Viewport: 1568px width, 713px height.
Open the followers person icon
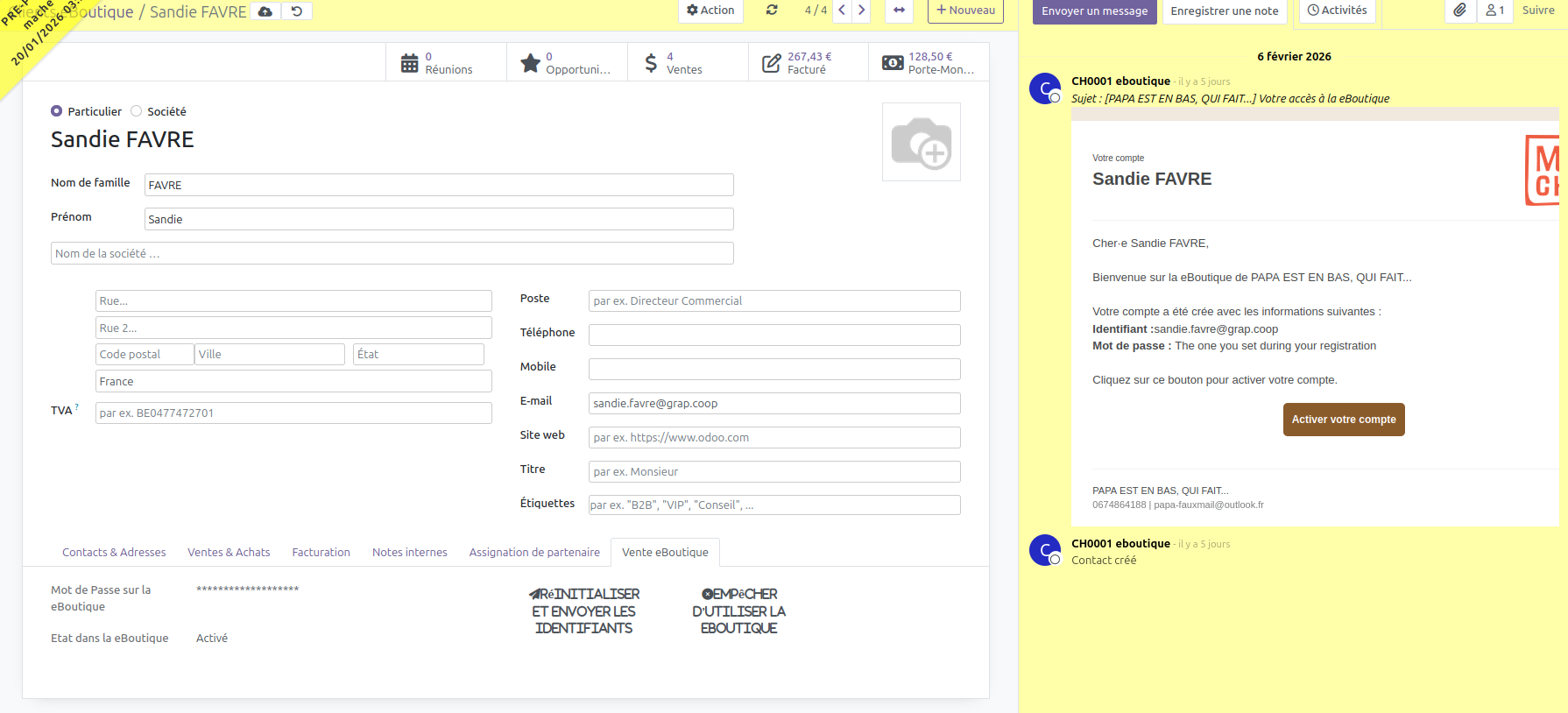(1494, 11)
